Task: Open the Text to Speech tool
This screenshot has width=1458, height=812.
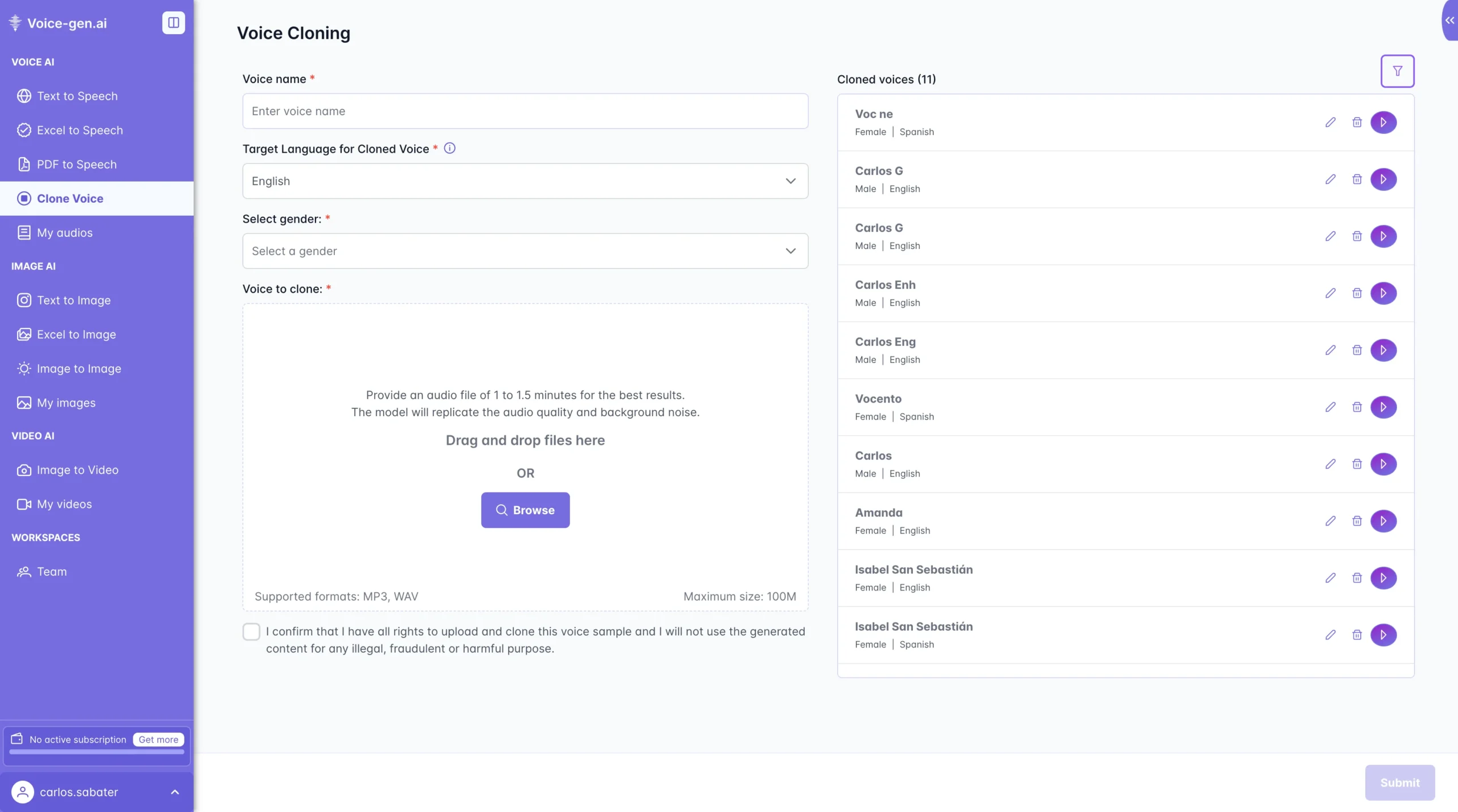Action: (77, 96)
